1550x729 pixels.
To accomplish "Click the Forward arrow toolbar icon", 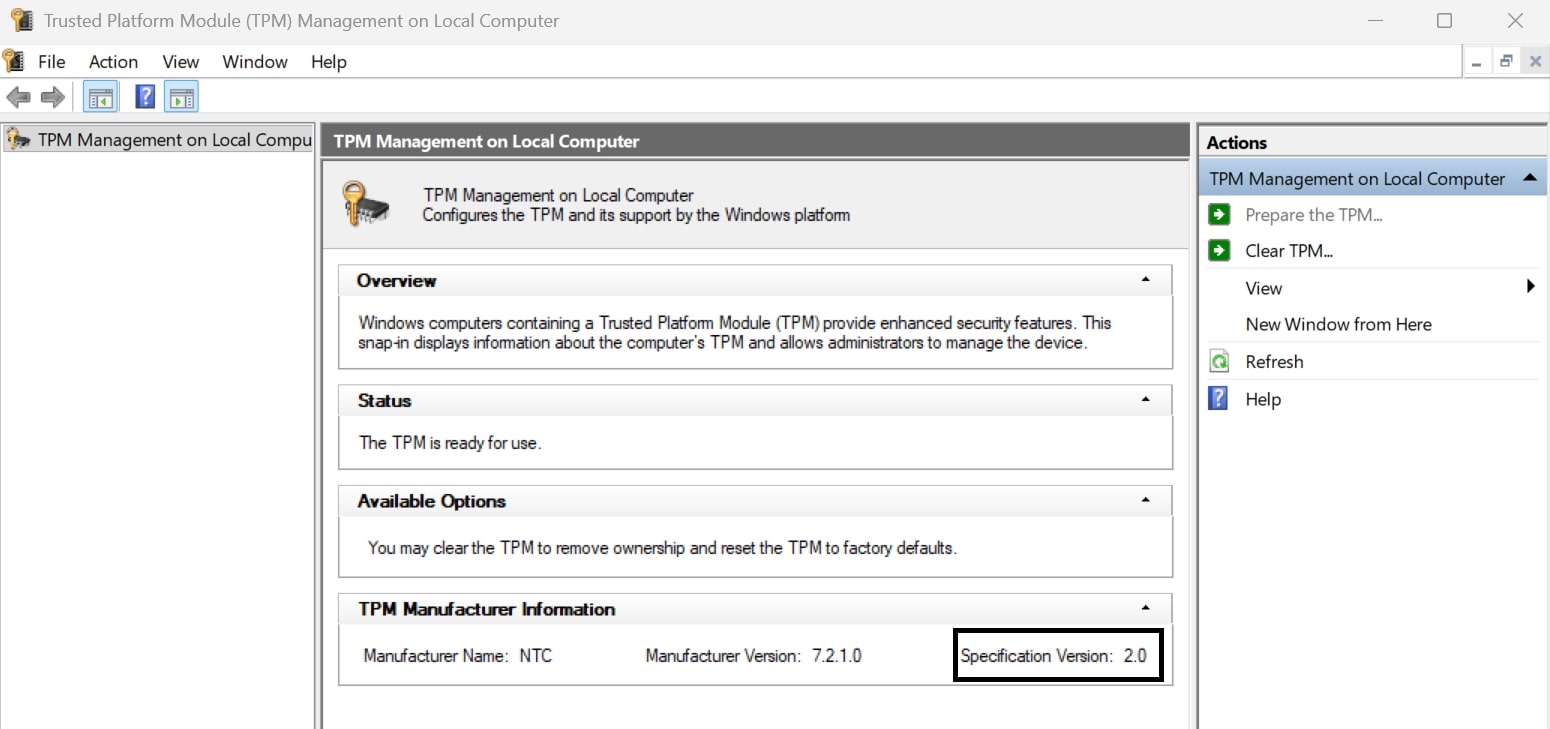I will (x=52, y=97).
